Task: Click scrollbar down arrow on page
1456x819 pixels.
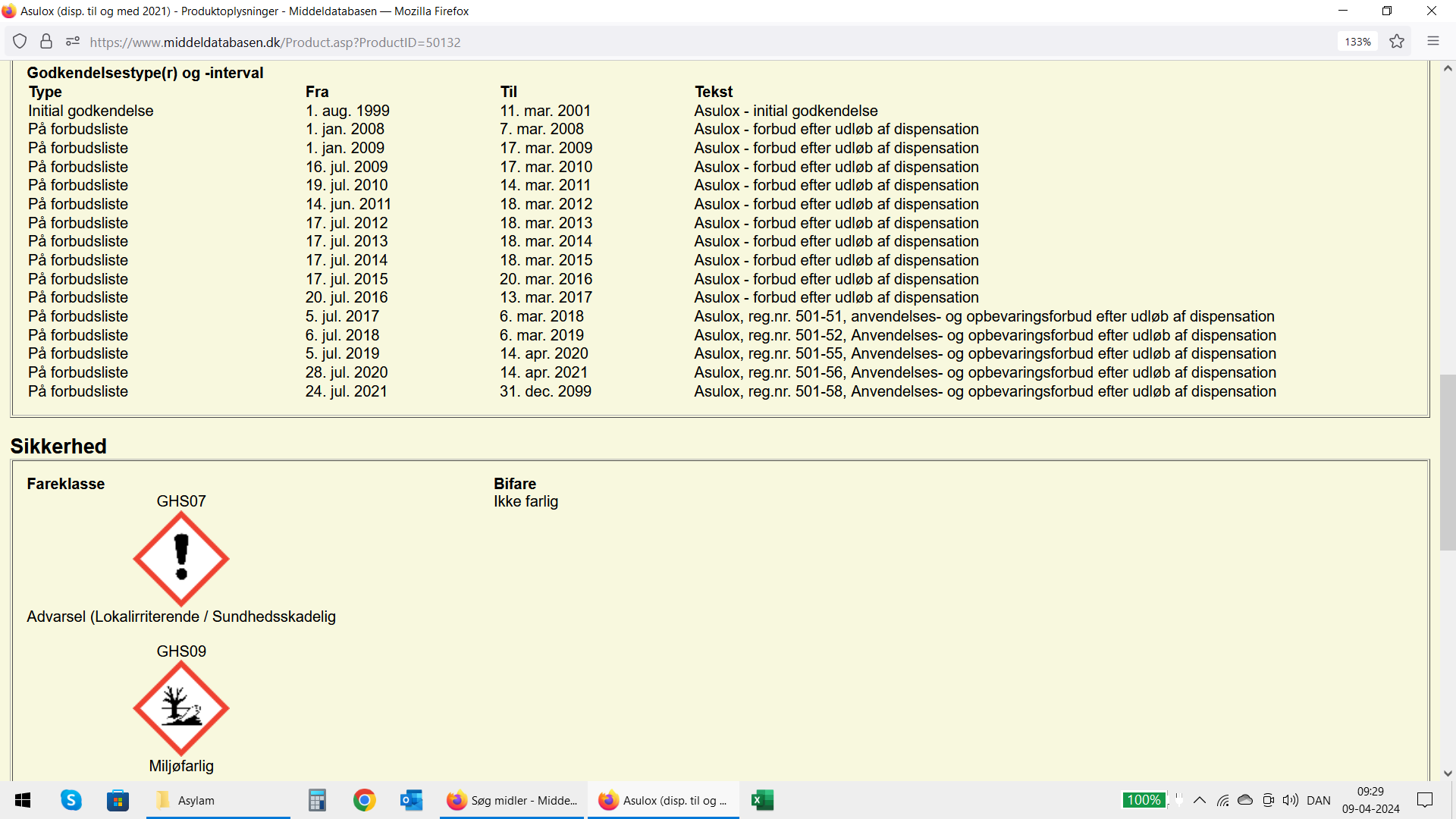Action: coord(1448,773)
